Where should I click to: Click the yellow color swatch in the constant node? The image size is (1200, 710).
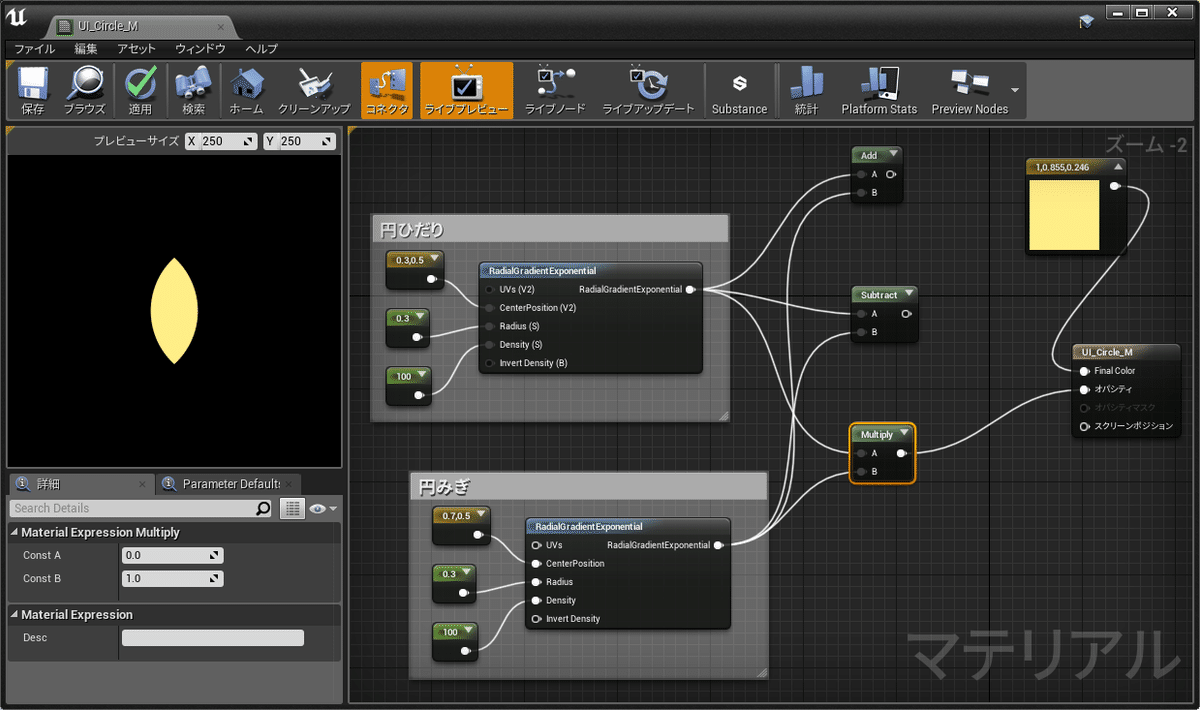tap(1064, 214)
